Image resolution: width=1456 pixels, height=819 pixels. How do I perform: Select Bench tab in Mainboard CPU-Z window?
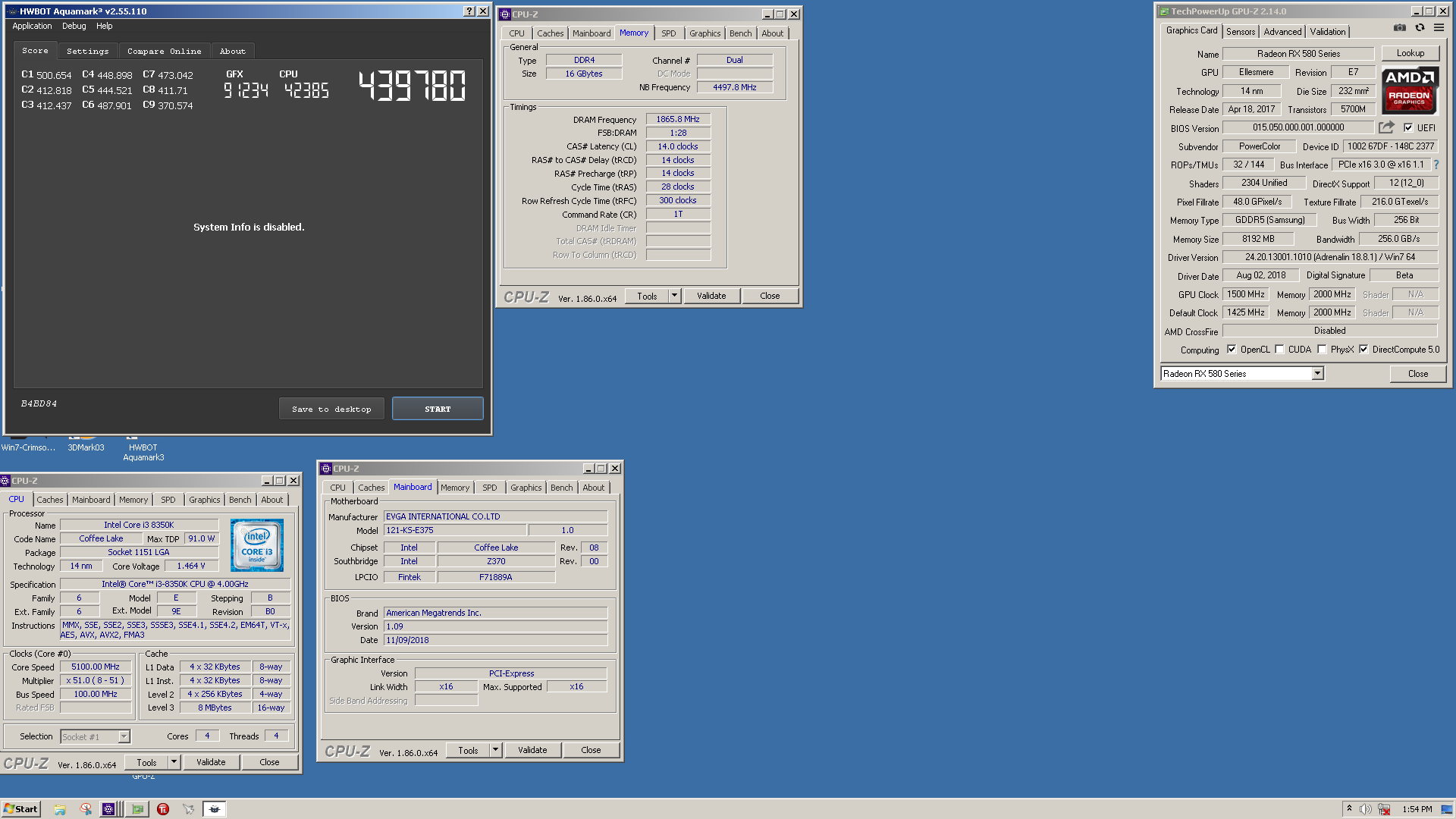(x=562, y=488)
